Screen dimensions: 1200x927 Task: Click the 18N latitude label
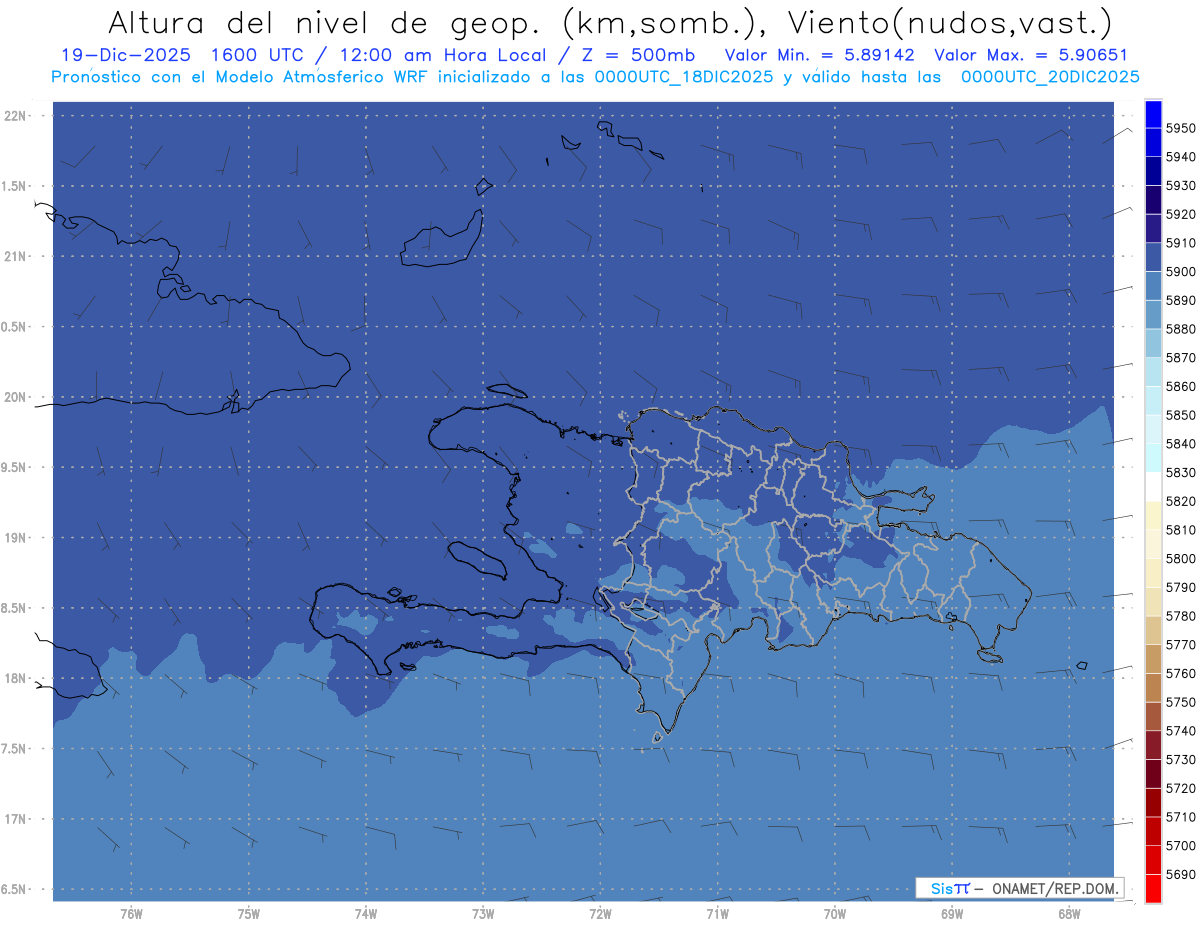(x=15, y=678)
